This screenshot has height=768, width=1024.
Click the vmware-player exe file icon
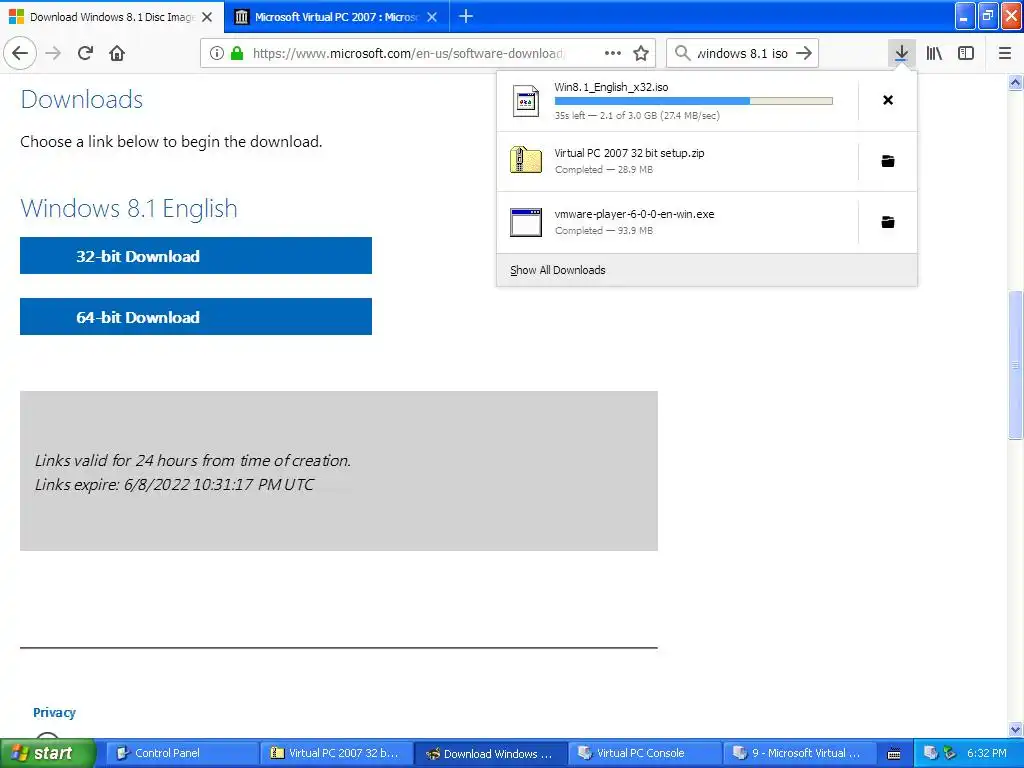pyautogui.click(x=526, y=222)
